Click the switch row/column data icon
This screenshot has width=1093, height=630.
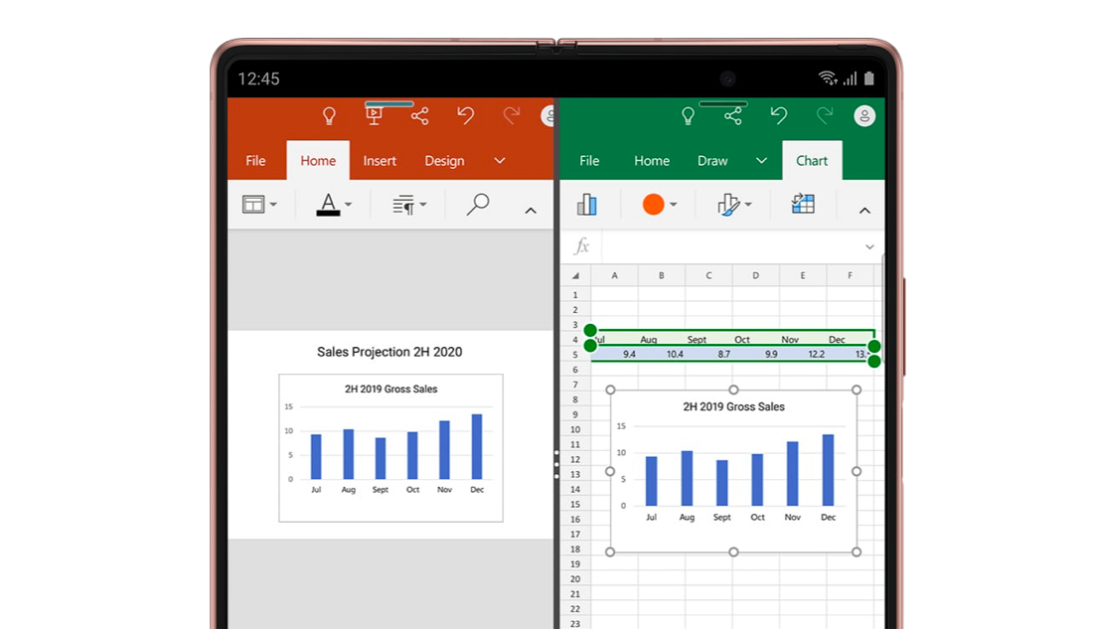803,204
